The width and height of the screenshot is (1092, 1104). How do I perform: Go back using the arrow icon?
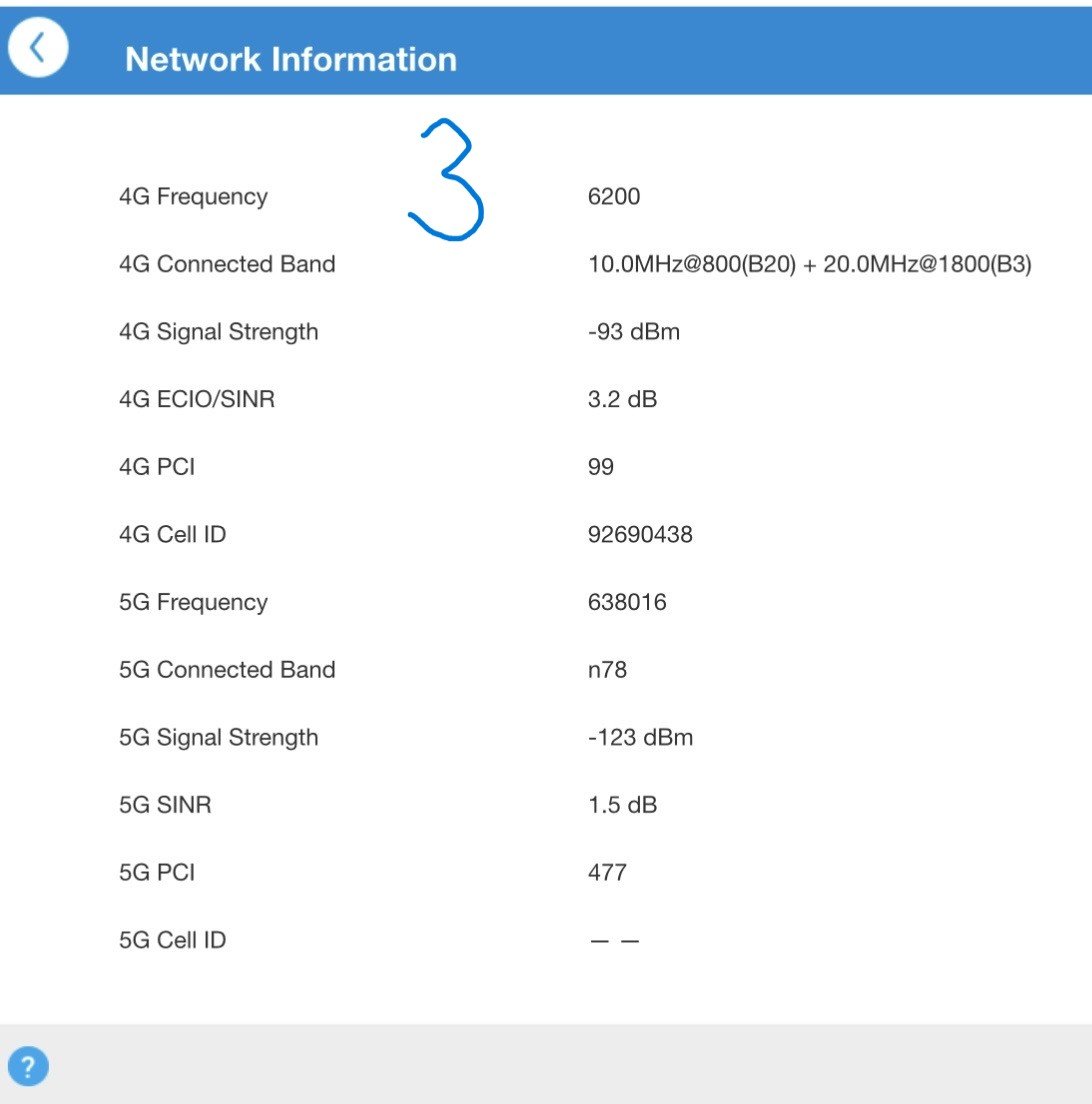point(38,48)
